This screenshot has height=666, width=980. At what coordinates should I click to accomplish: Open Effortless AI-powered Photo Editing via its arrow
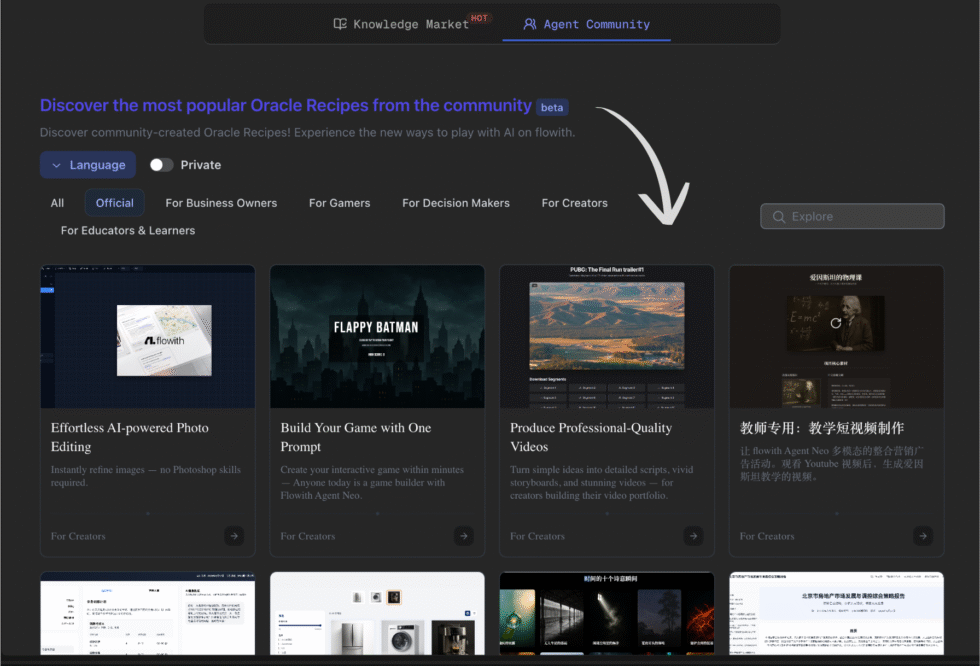(233, 536)
